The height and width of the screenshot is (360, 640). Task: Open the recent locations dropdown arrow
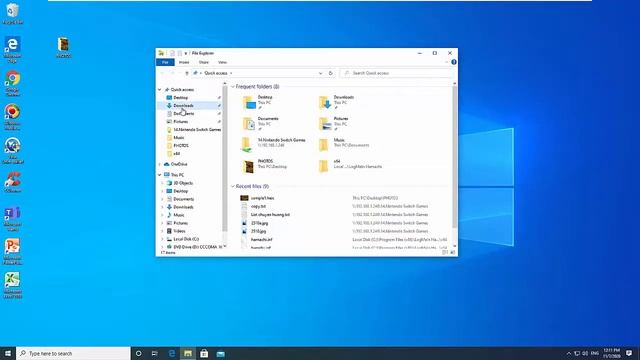coord(180,73)
